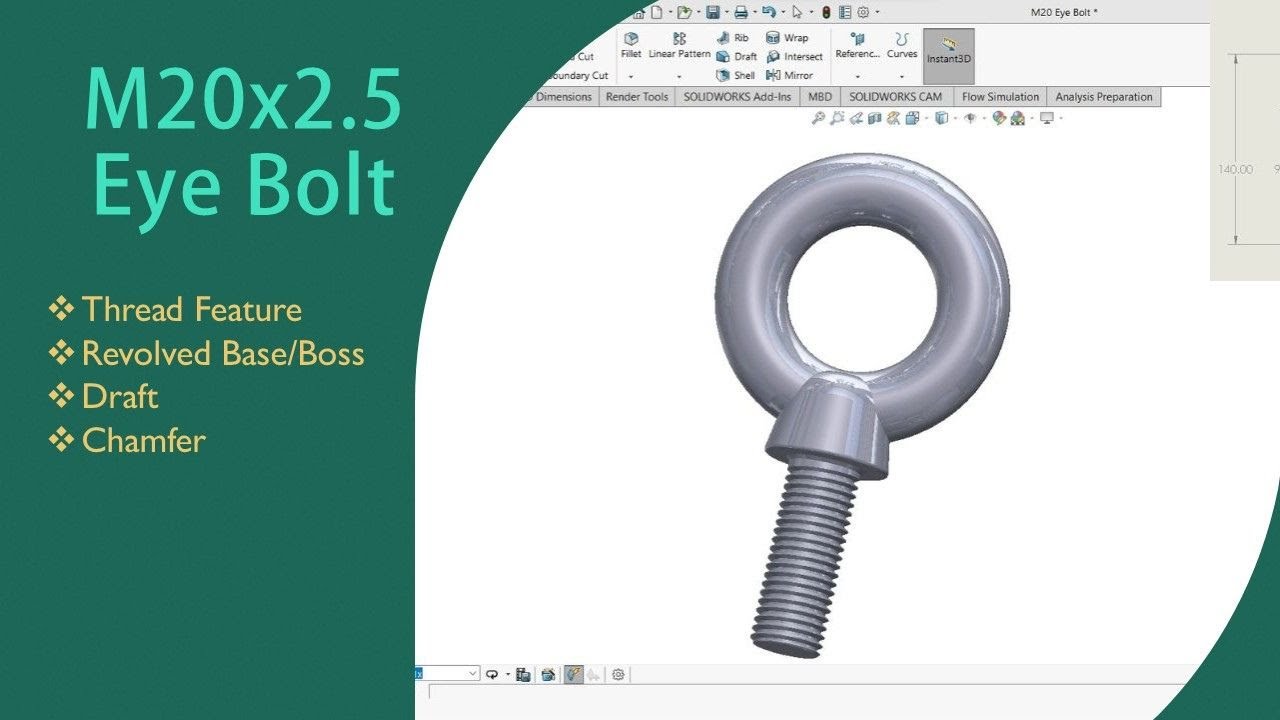Click the 140.00 dimension value
This screenshot has width=1280, height=720.
[1235, 169]
